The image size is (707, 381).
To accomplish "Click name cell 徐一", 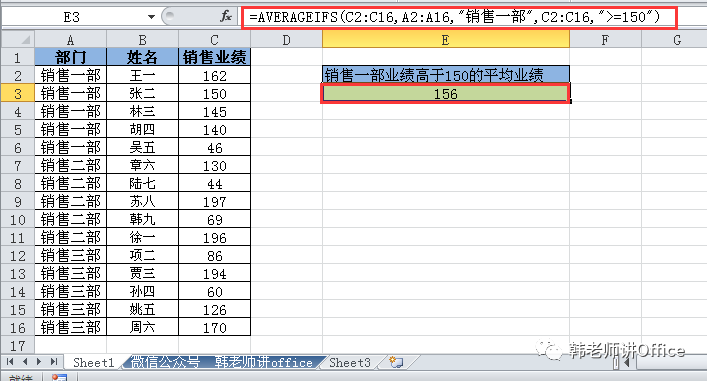I will (142, 238).
